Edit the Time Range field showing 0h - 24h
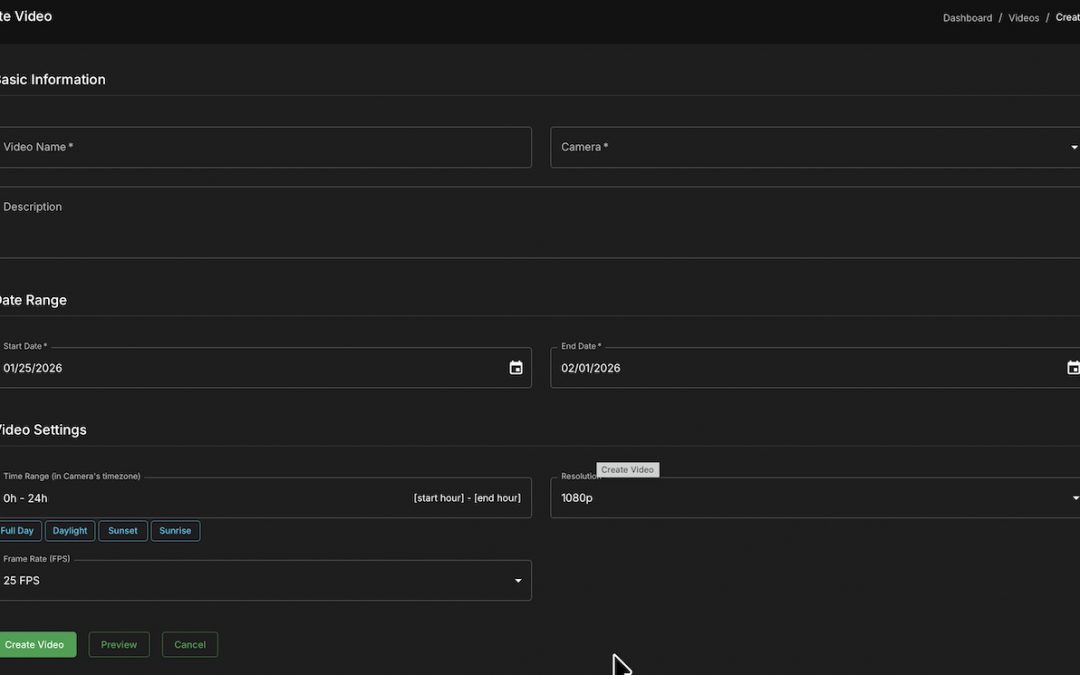The image size is (1080, 675). (200, 498)
